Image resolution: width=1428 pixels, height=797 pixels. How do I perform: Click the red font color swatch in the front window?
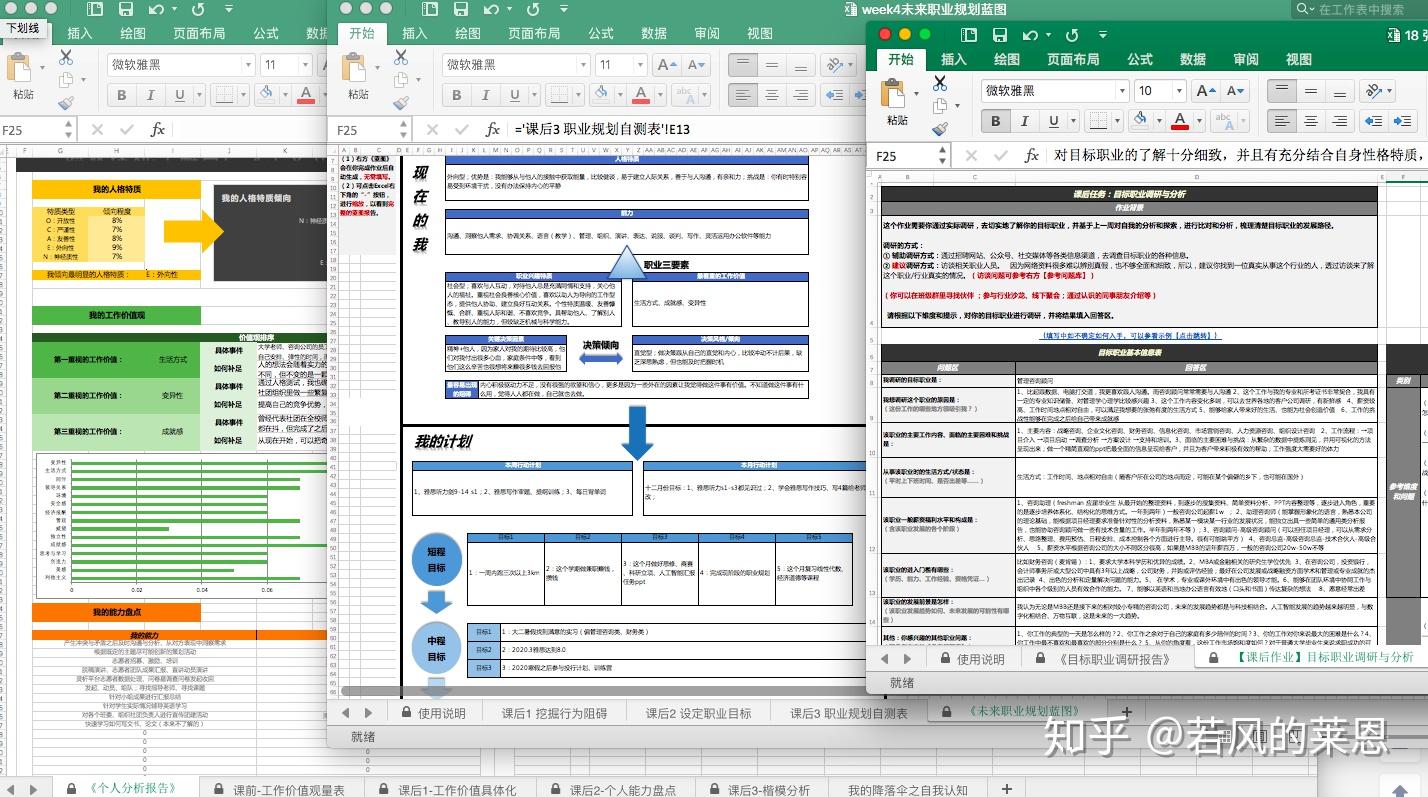click(x=1180, y=122)
